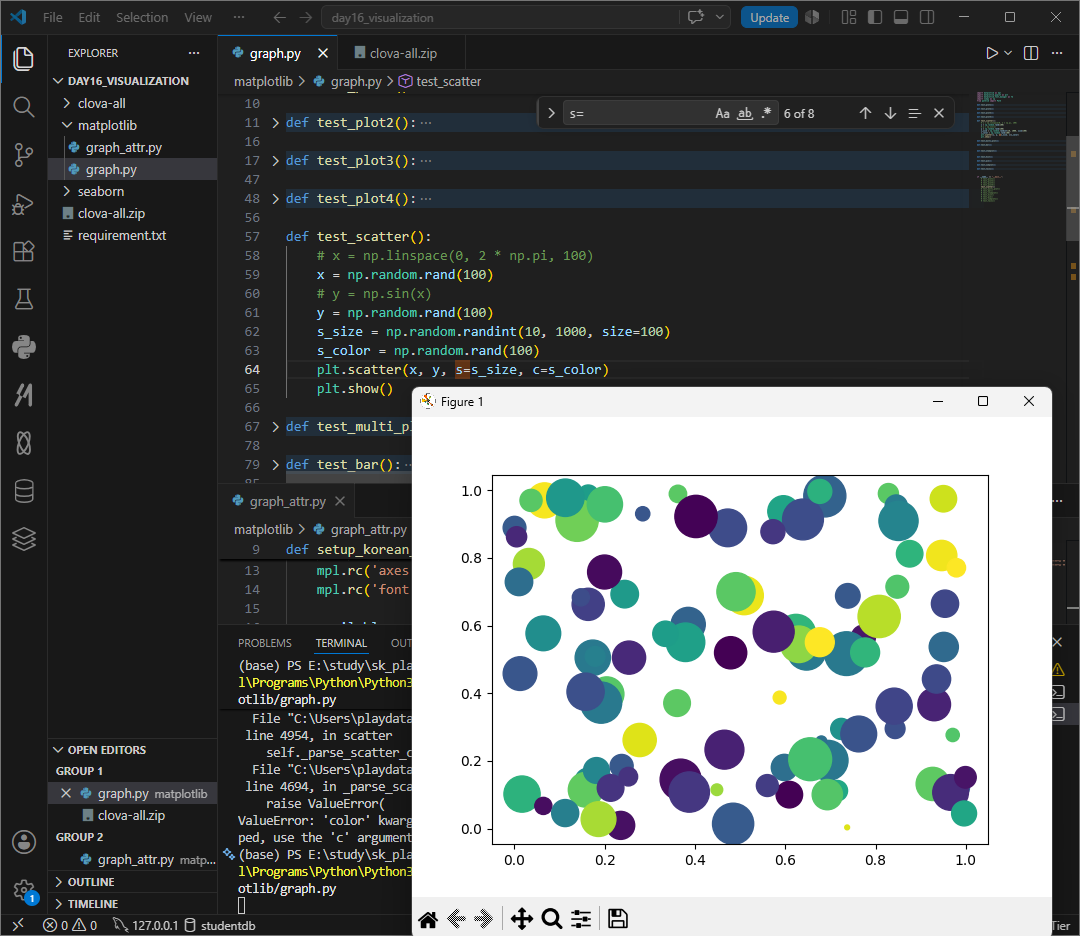Switch to the PROBLEMS panel tab

(x=264, y=643)
